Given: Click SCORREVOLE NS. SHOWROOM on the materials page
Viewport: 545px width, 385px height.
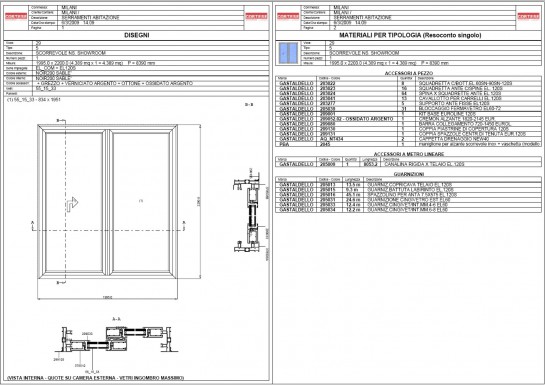Looking at the screenshot, I should click(x=364, y=53).
